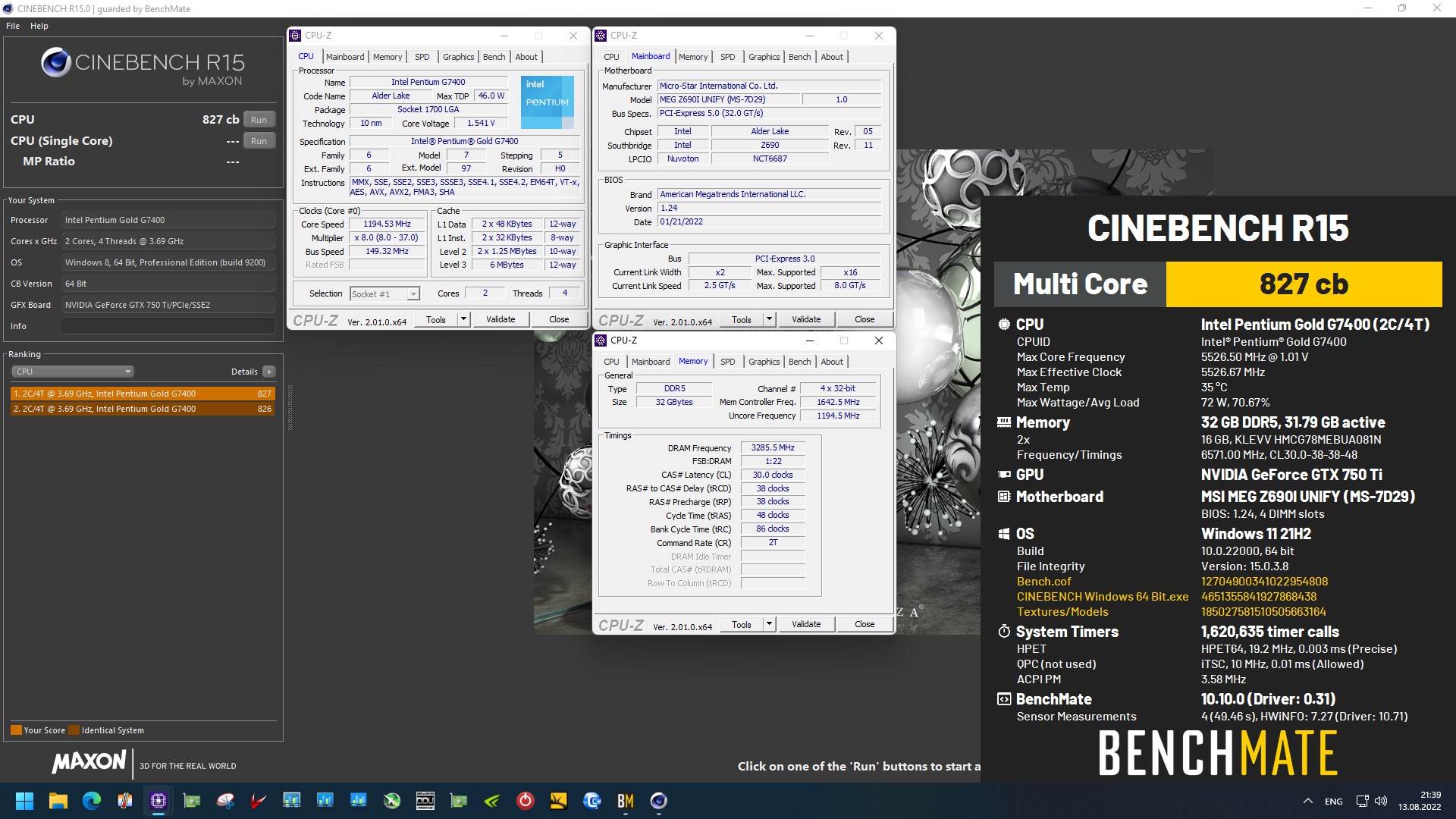Open the Cinebench File menu
Image resolution: width=1456 pixels, height=819 pixels.
click(x=13, y=26)
